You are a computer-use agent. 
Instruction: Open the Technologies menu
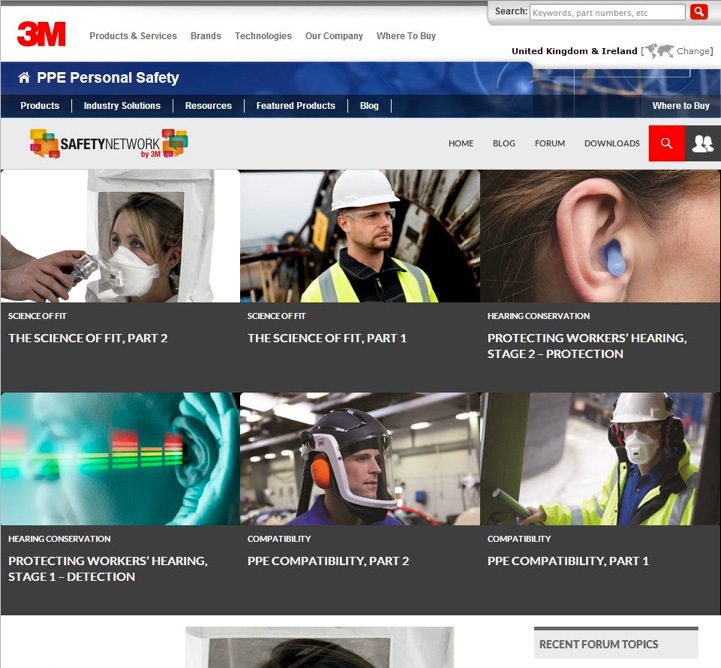point(263,36)
